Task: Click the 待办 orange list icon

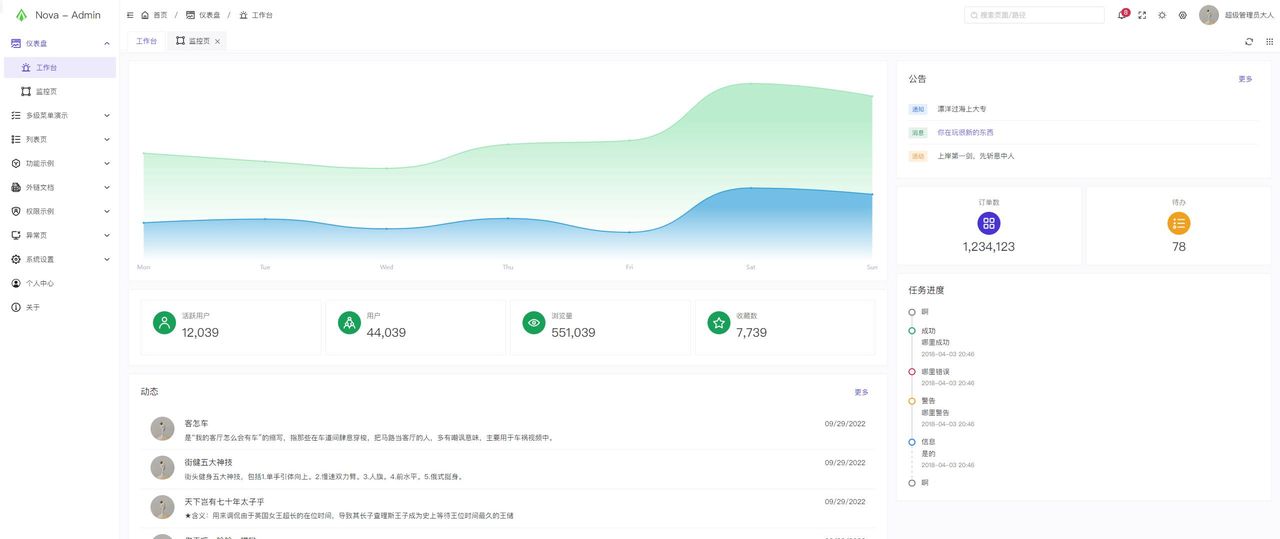Action: coord(1179,223)
